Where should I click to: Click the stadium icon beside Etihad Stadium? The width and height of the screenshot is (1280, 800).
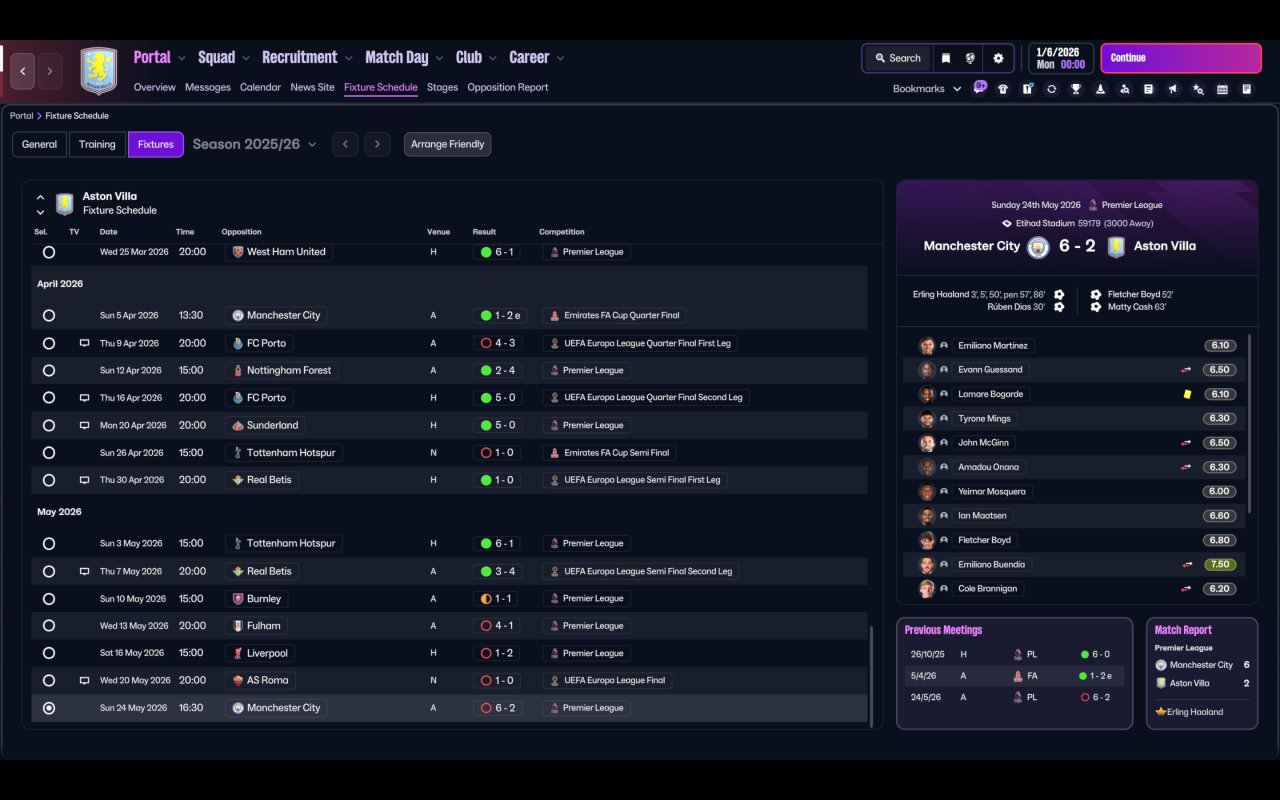1007,224
